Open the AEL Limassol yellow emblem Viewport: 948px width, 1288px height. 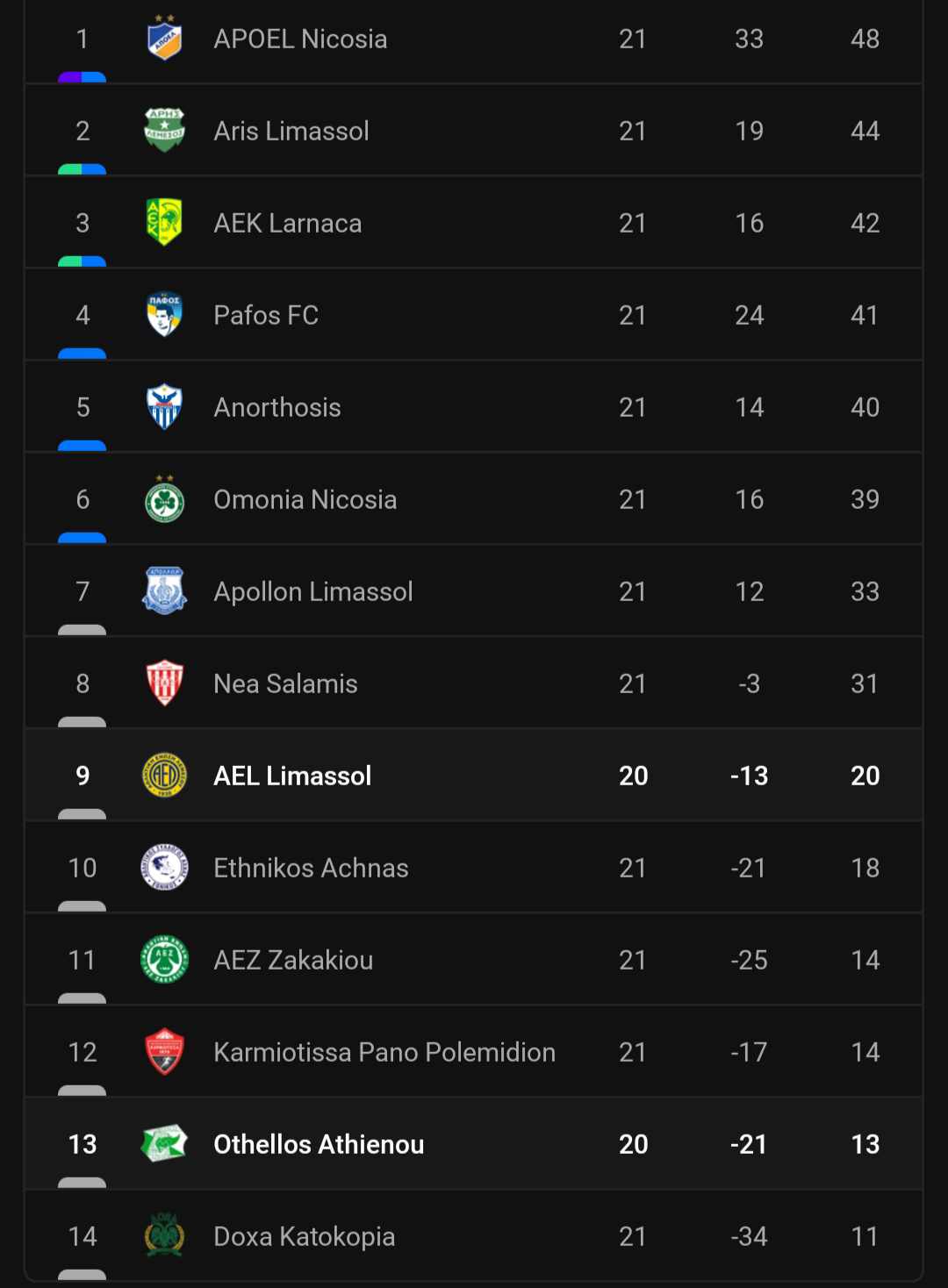(x=164, y=775)
